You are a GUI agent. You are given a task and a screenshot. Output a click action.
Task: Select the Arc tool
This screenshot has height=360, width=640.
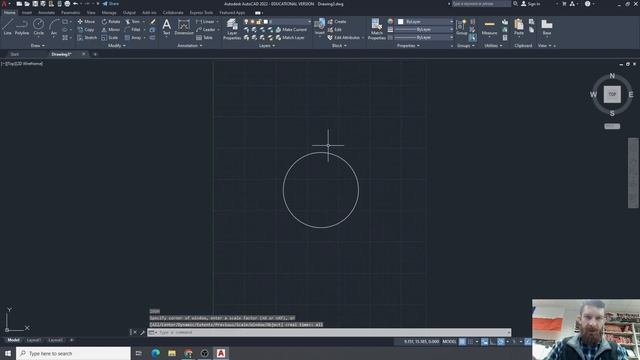click(54, 27)
